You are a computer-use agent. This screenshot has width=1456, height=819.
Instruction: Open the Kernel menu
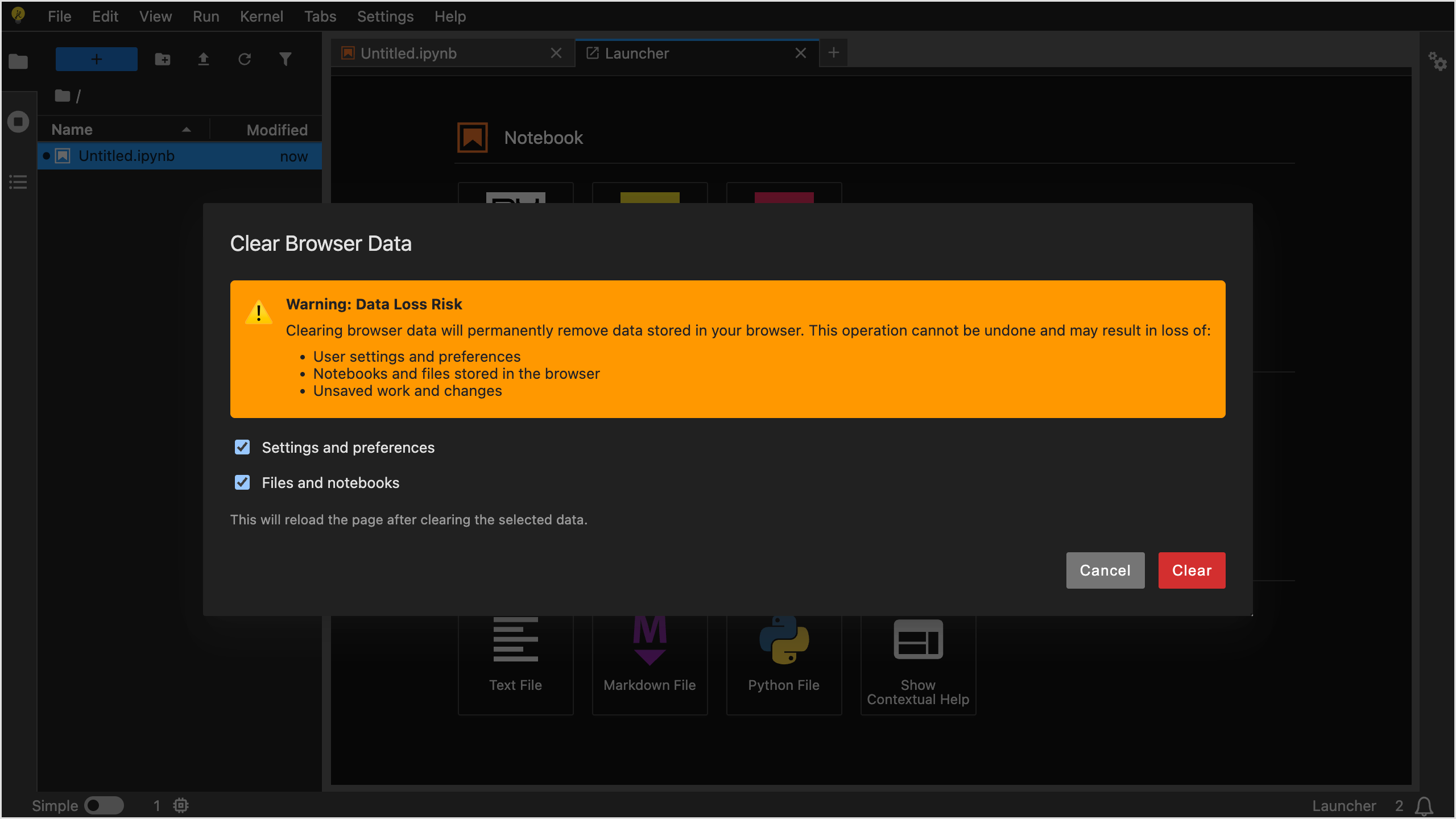[262, 16]
